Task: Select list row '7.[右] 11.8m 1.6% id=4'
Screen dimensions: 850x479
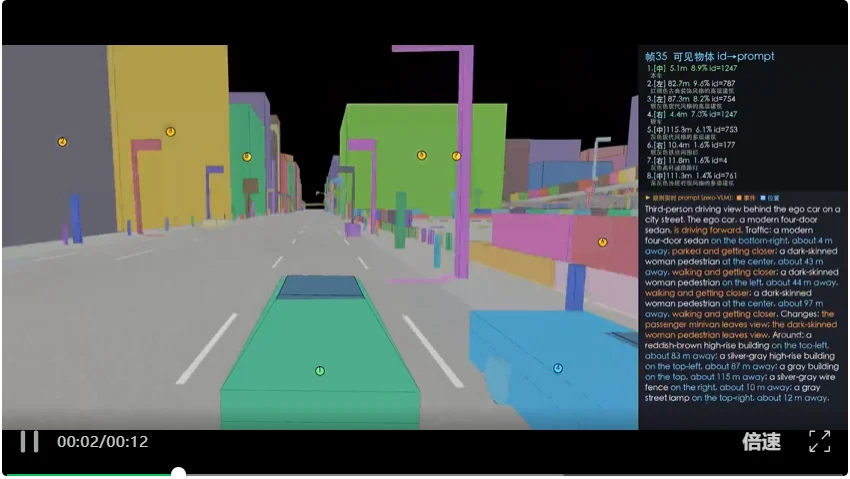Action: pos(687,160)
